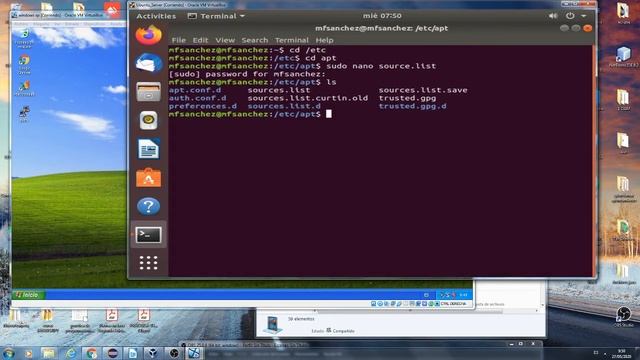Screen dimensions: 640x360
Task: Click 'apt.conf.d' directory name
Action: [195, 90]
